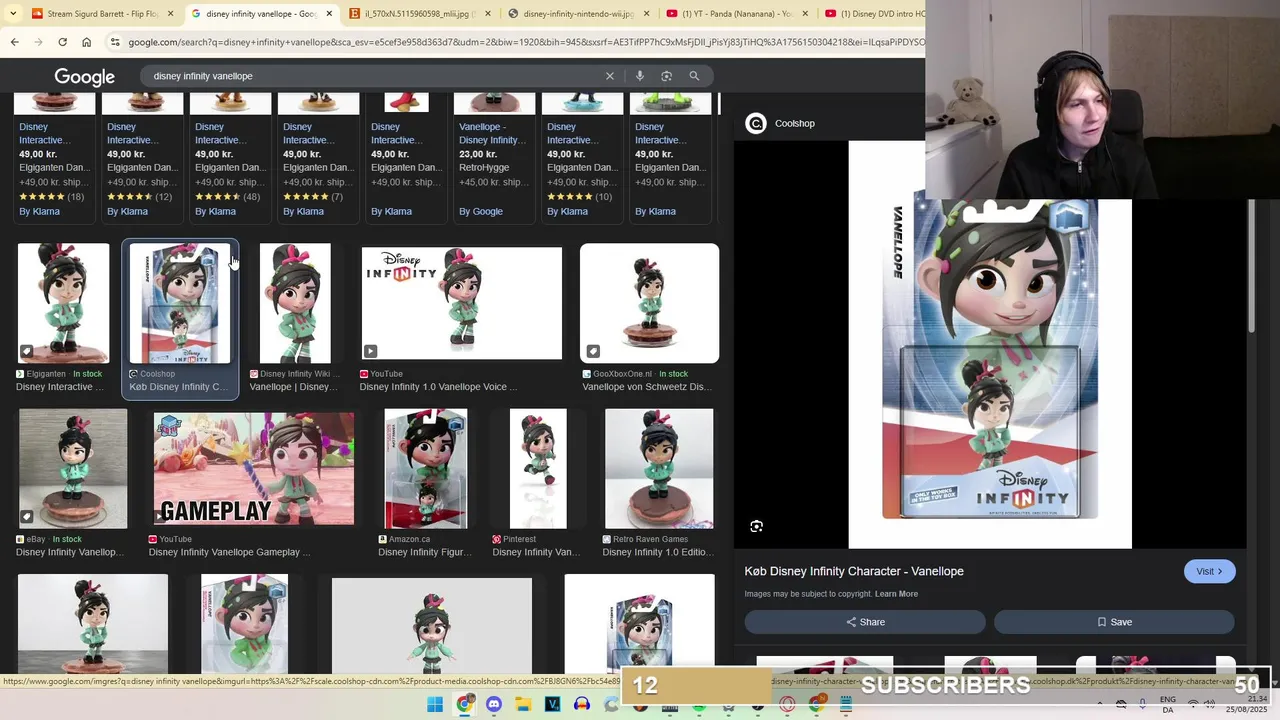
Task: Click the Google logo
Action: (84, 77)
